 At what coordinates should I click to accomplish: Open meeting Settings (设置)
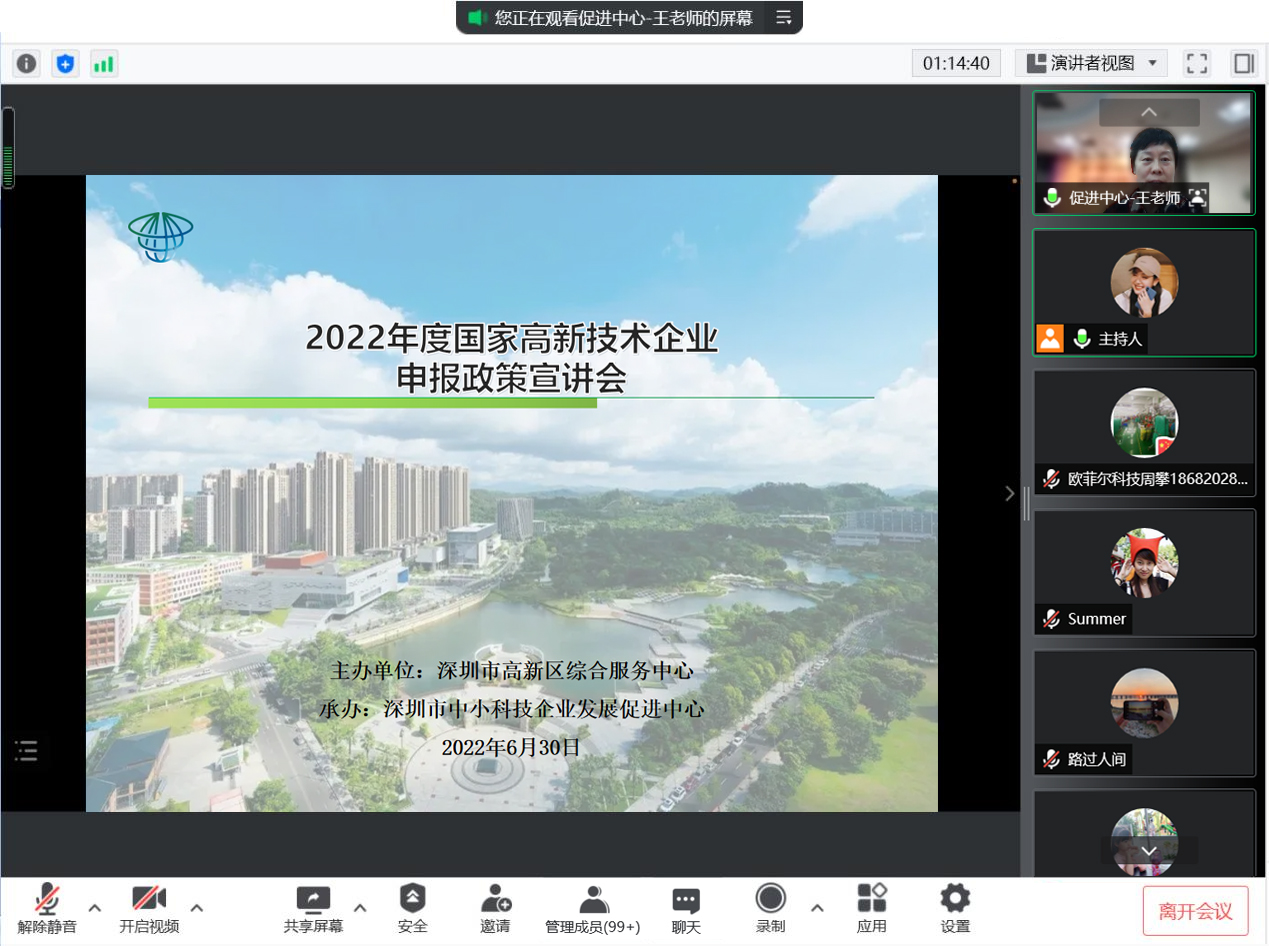pyautogui.click(x=955, y=908)
